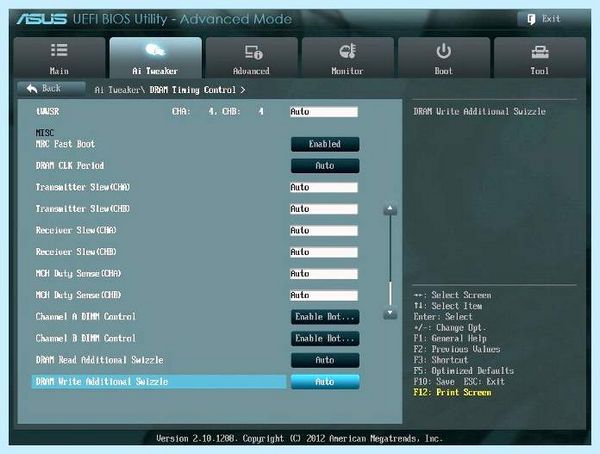Viewport: 600px width, 454px height.
Task: Open MRC Fast Boot Enabled dropdown
Action: [x=325, y=144]
